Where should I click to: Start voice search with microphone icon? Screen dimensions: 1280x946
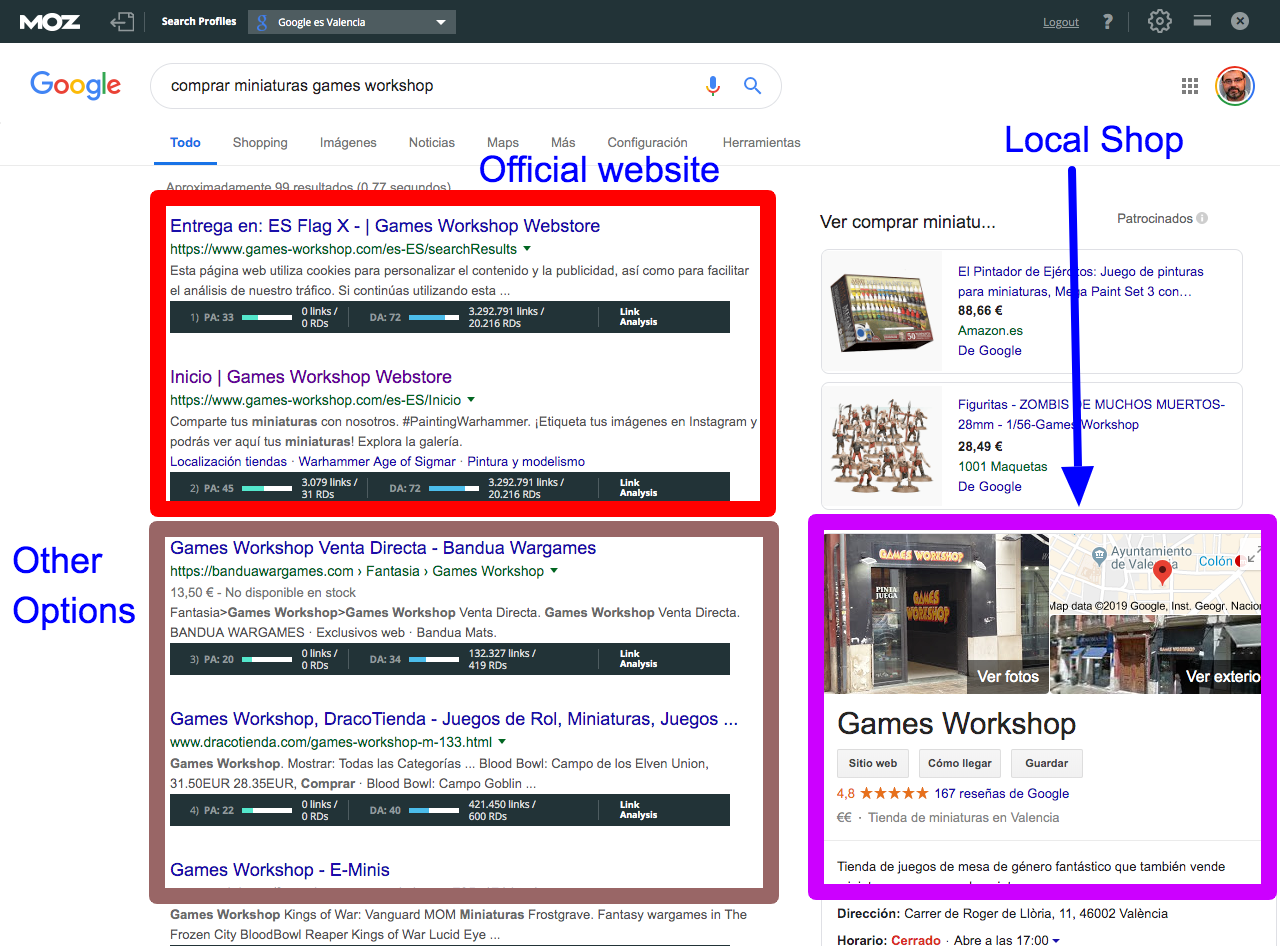click(x=713, y=86)
